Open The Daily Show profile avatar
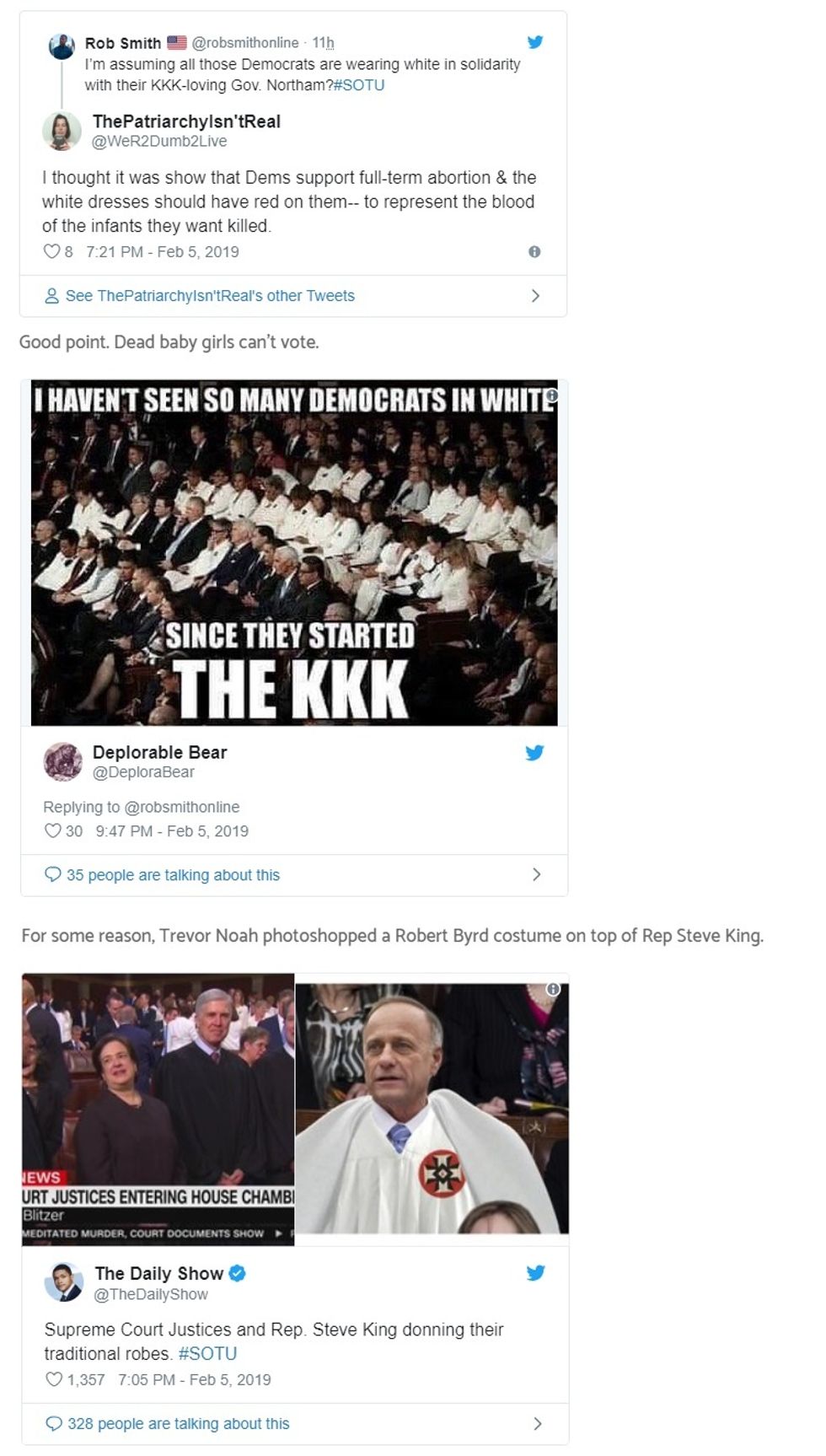Viewport: 826px width, 1456px height. (x=64, y=1281)
